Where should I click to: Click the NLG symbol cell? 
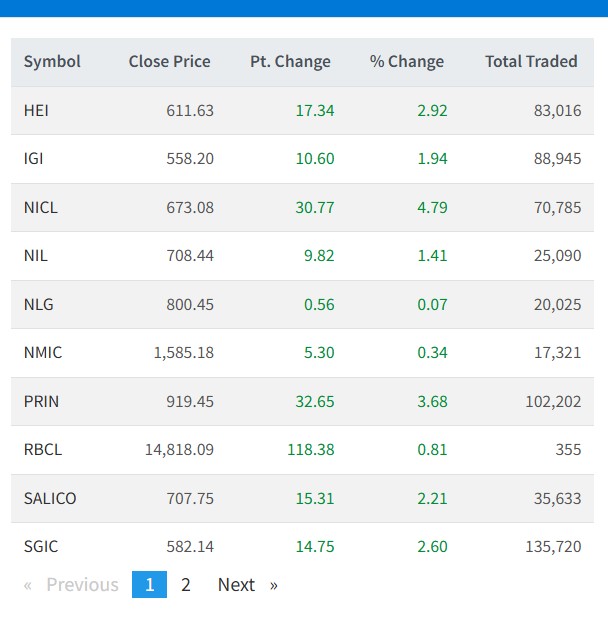coord(39,305)
